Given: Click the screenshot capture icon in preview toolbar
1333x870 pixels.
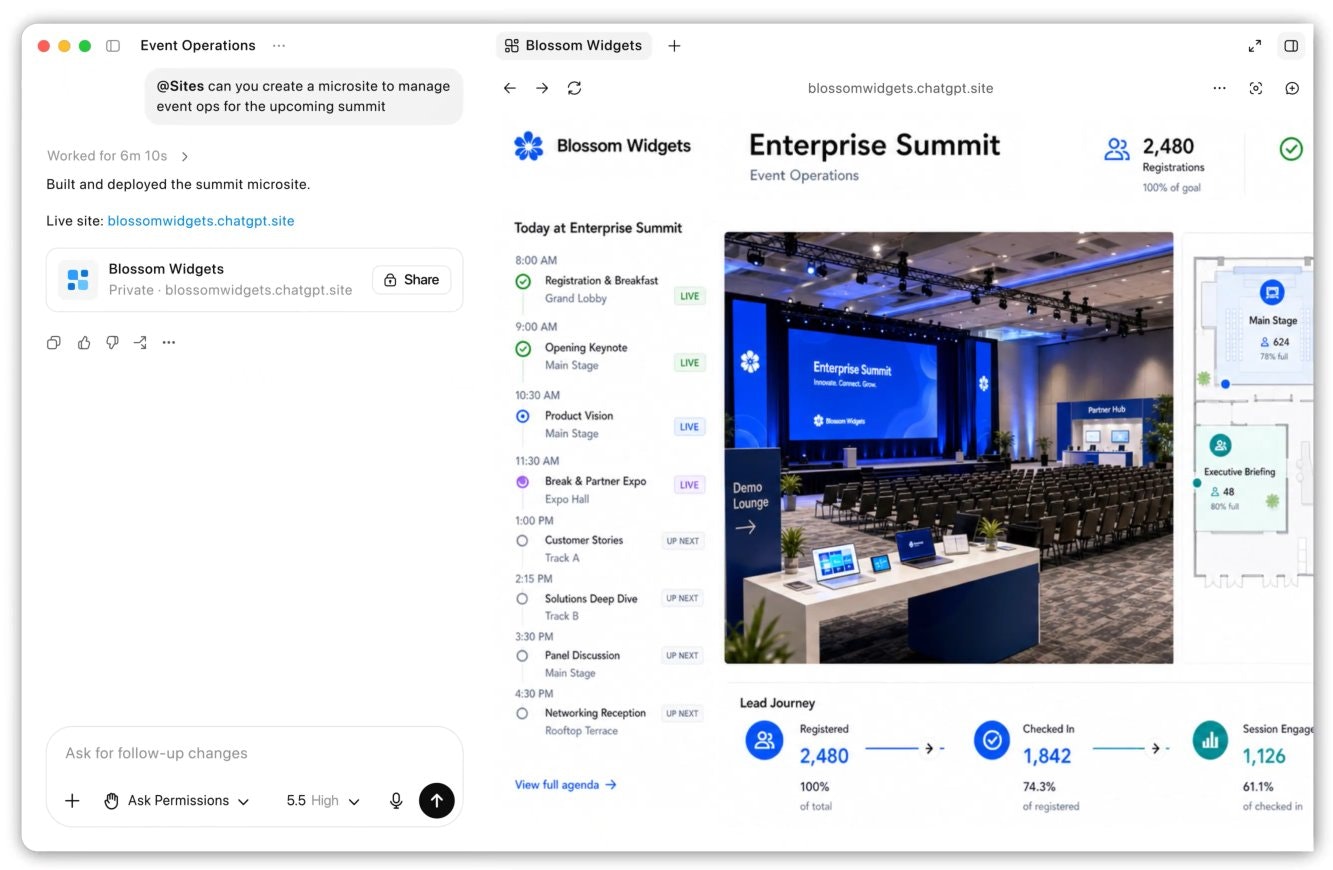Looking at the screenshot, I should click(1256, 88).
